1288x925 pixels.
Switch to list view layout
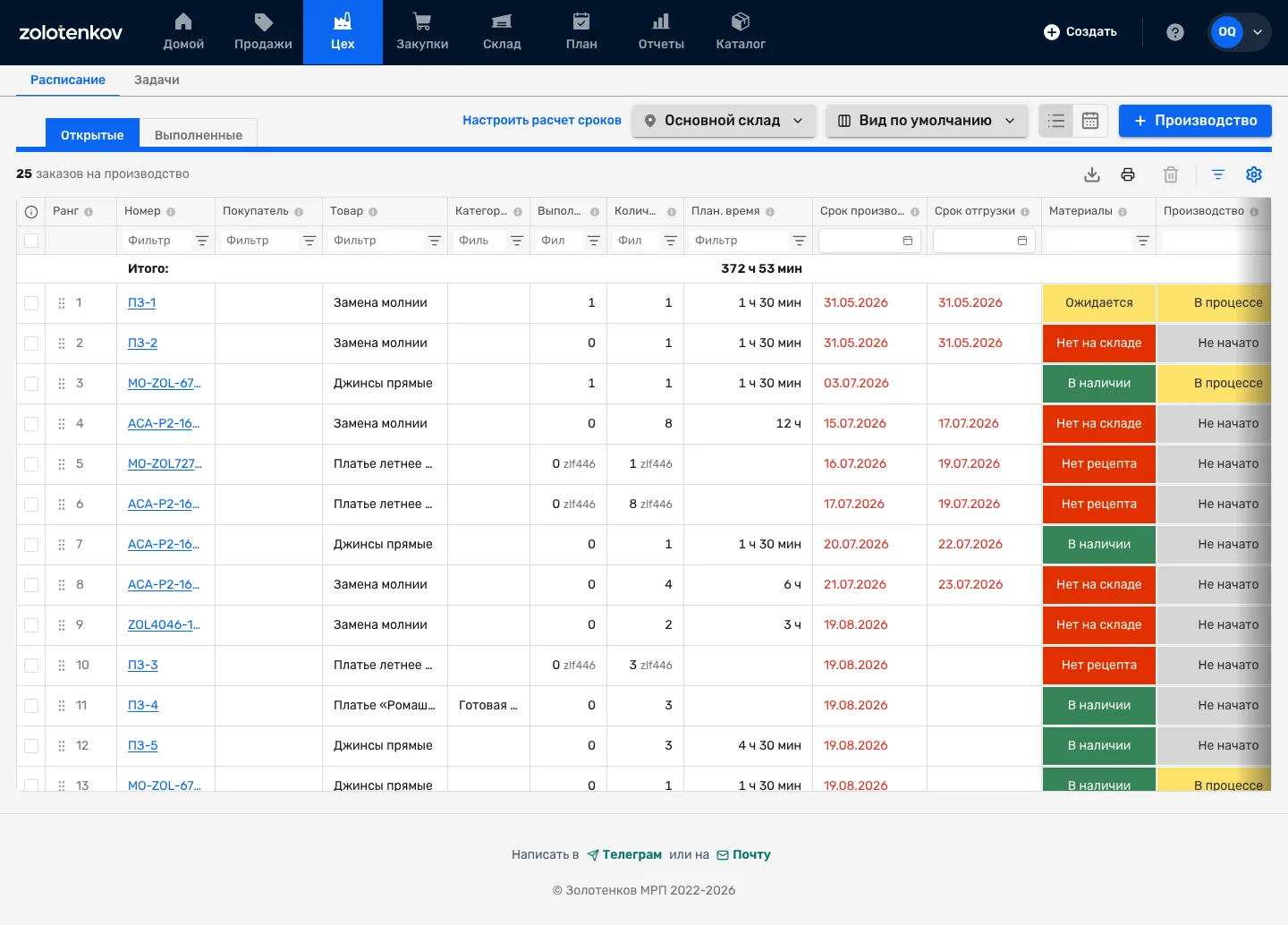point(1056,121)
